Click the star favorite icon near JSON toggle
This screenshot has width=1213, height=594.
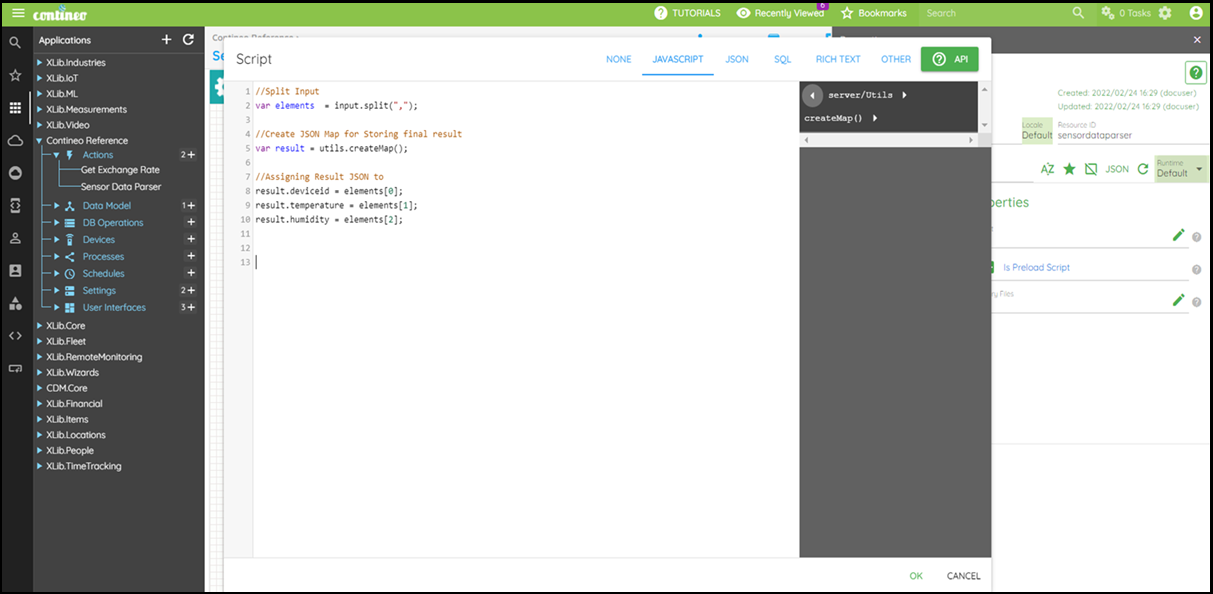(x=1068, y=169)
